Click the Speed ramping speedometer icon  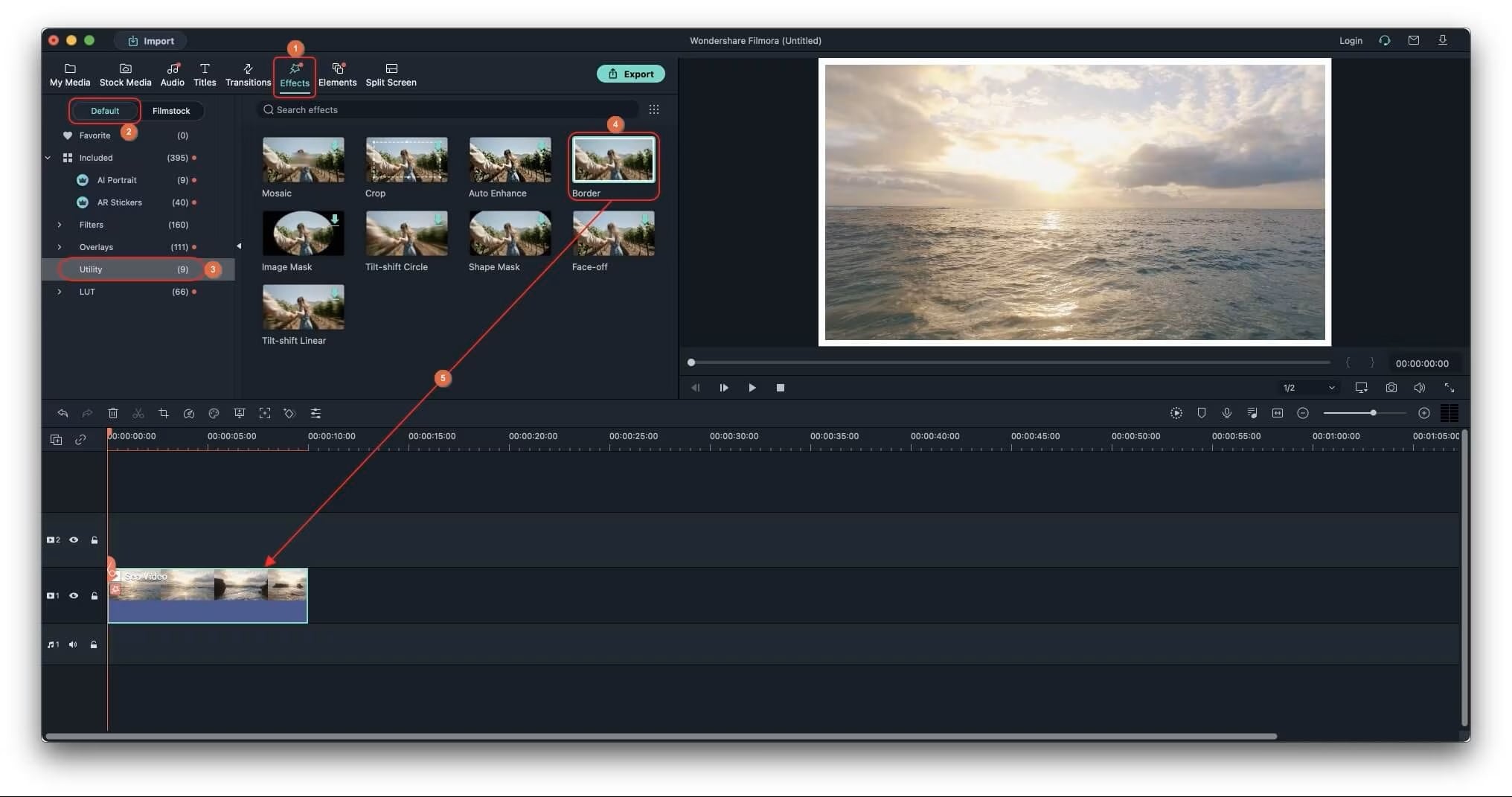tap(189, 414)
